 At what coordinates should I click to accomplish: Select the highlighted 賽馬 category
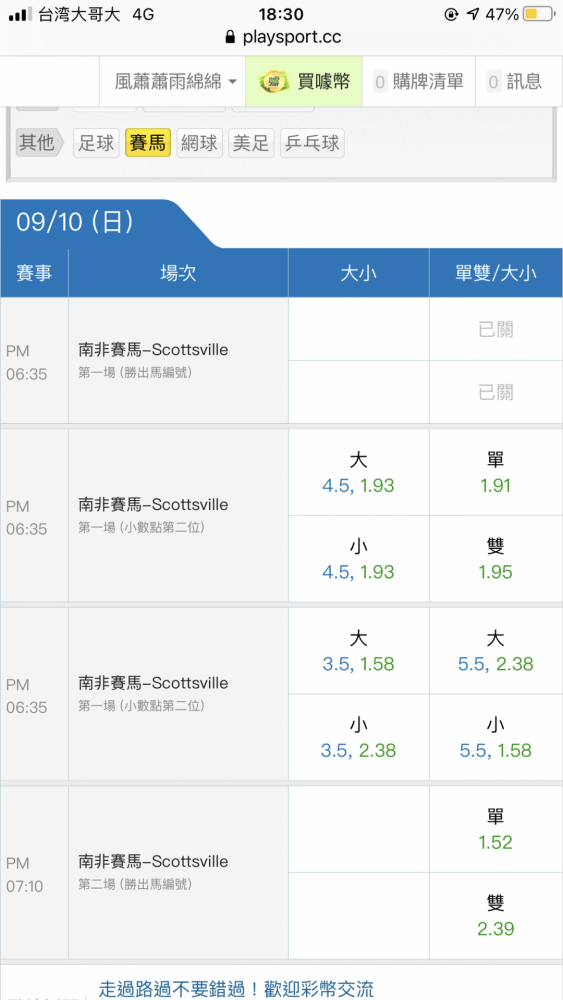coord(148,143)
